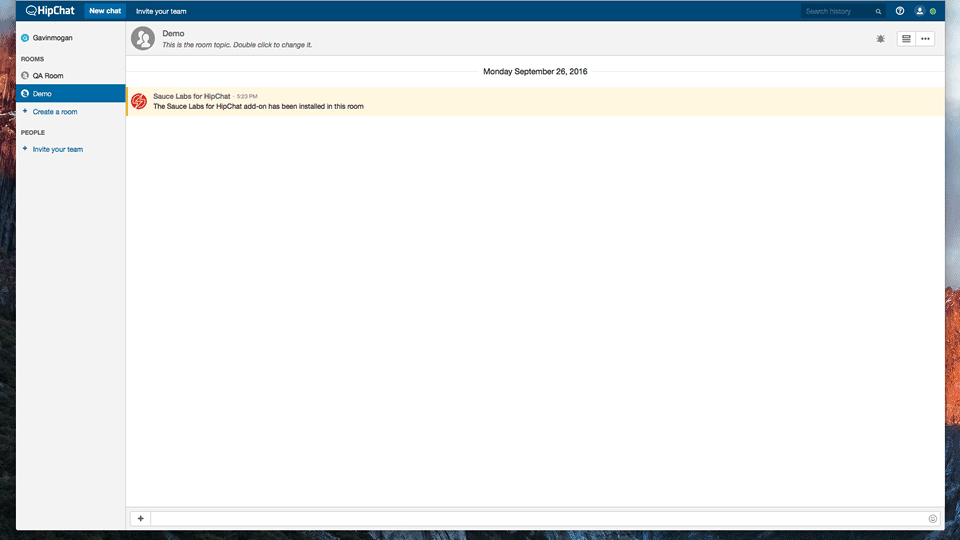Open Invite your team in top bar
This screenshot has height=540, width=960.
click(x=161, y=11)
